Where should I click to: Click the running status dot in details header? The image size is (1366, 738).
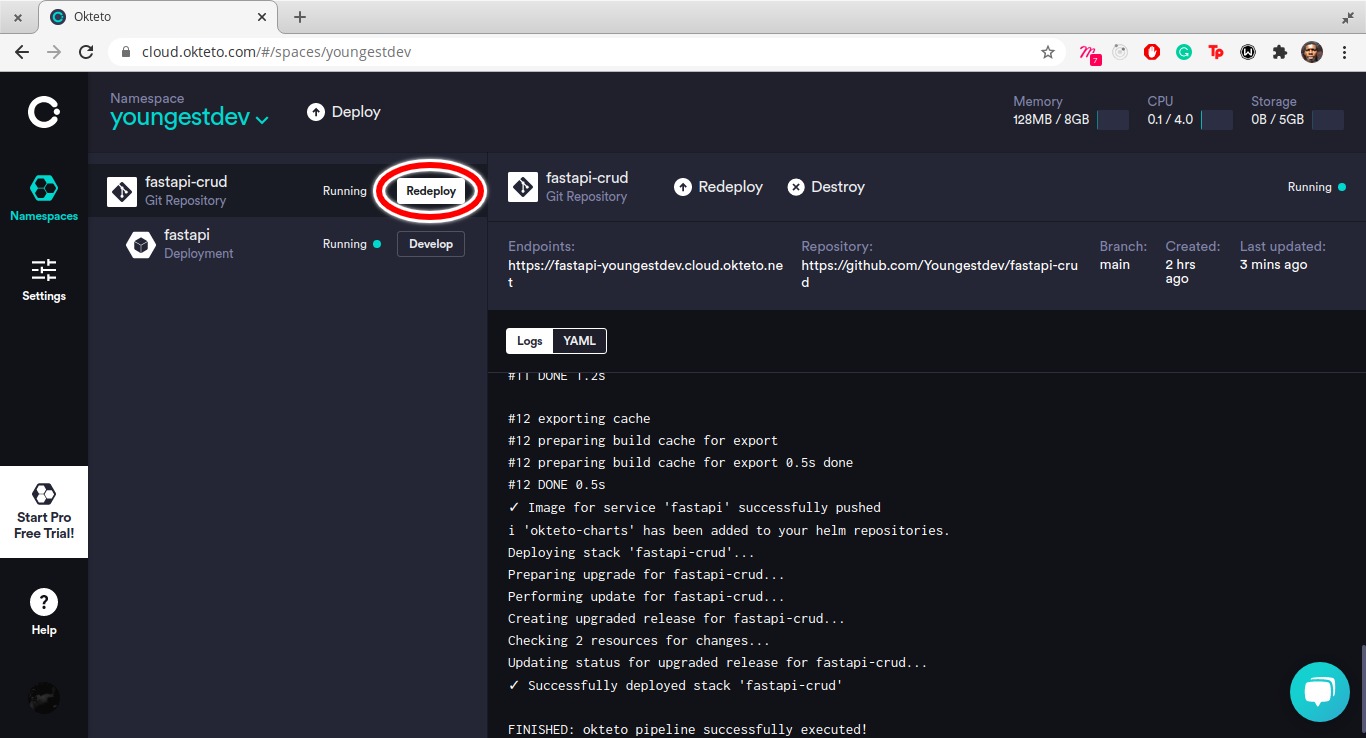click(x=1342, y=187)
